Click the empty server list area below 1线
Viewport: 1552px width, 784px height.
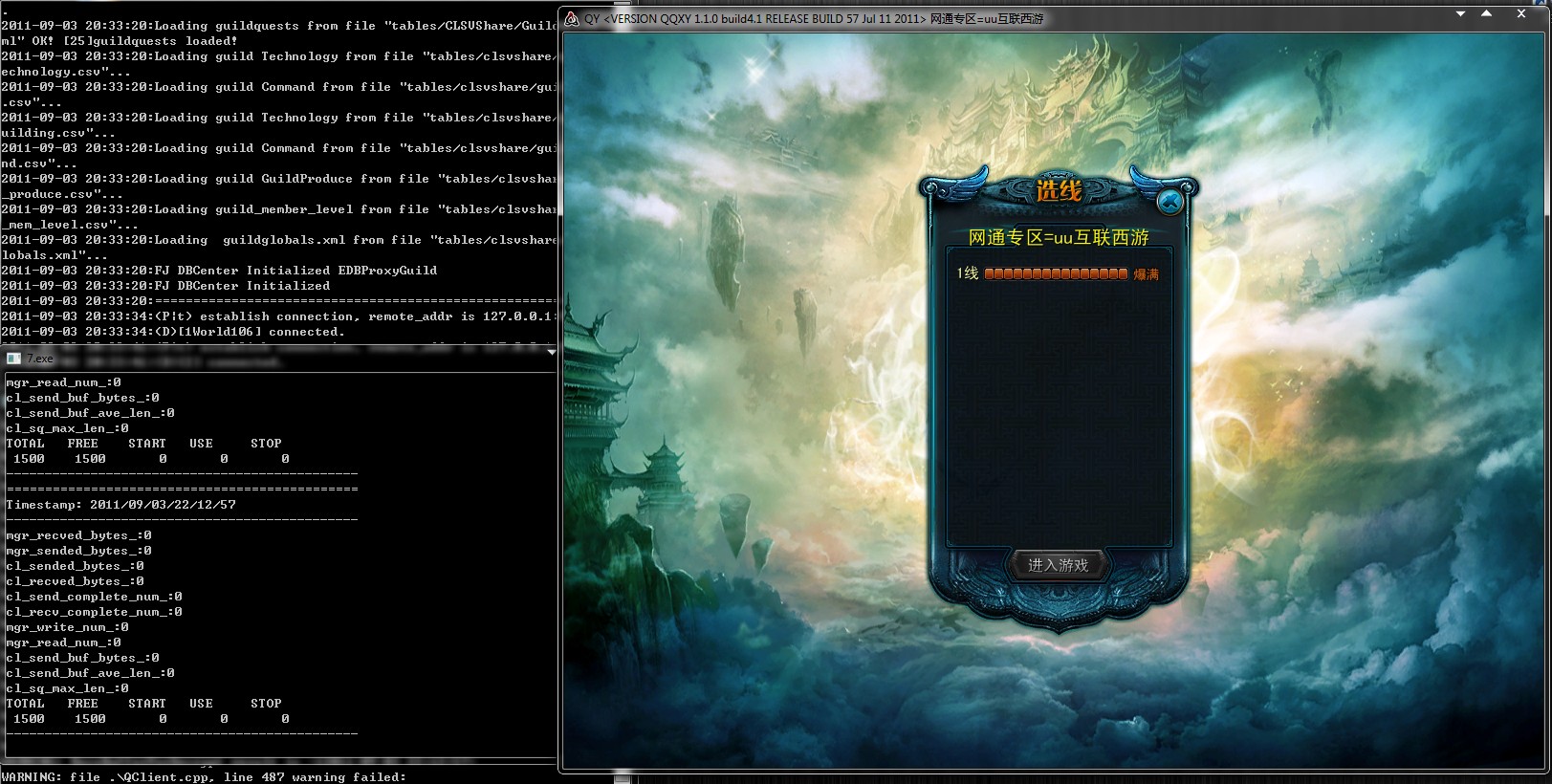coord(1059,411)
